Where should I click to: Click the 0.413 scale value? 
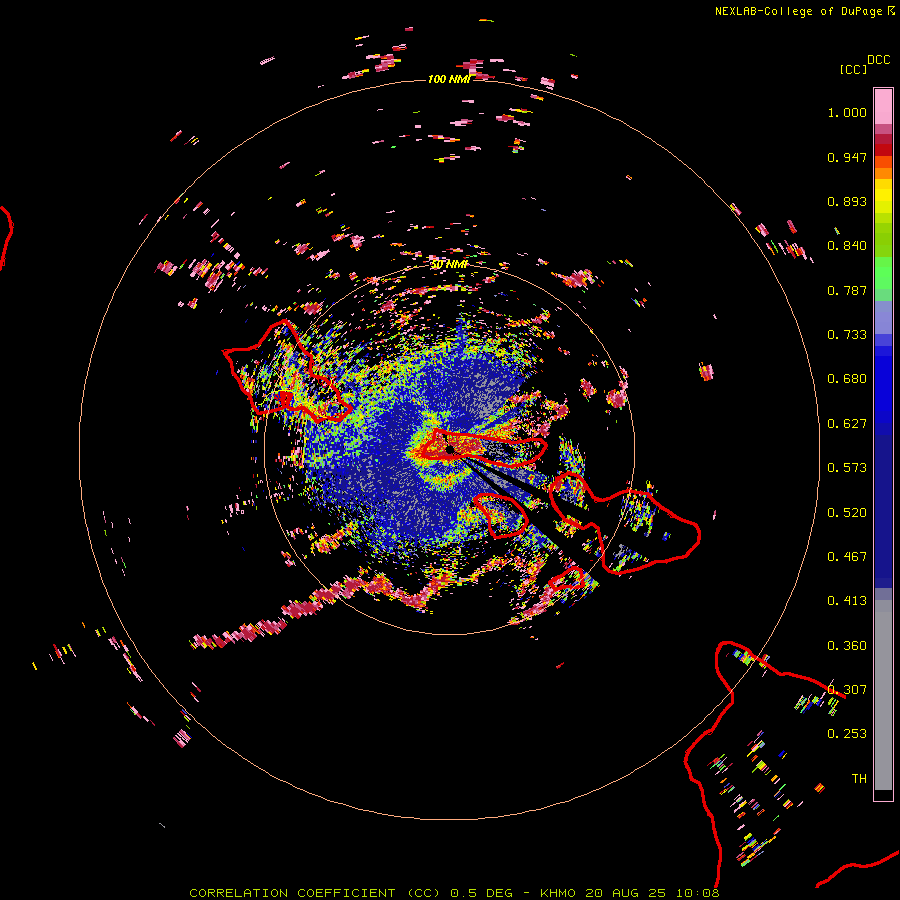click(x=847, y=601)
